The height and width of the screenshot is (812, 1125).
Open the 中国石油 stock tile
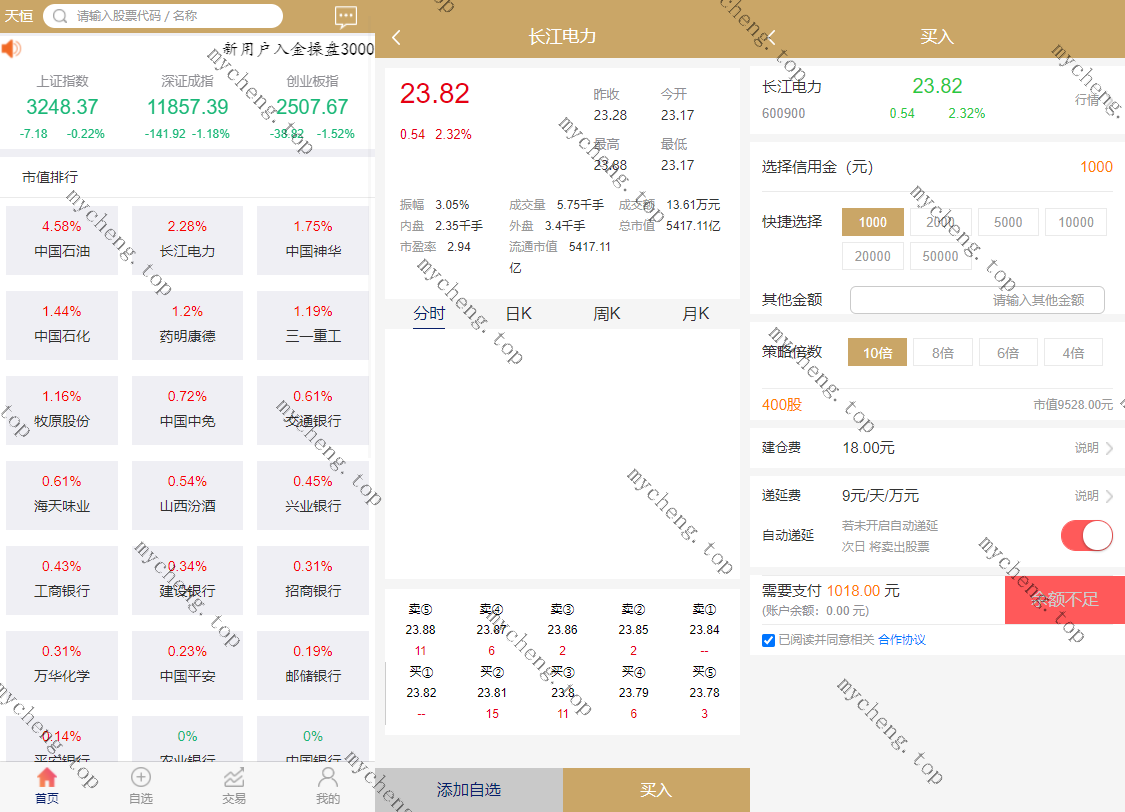pos(62,240)
